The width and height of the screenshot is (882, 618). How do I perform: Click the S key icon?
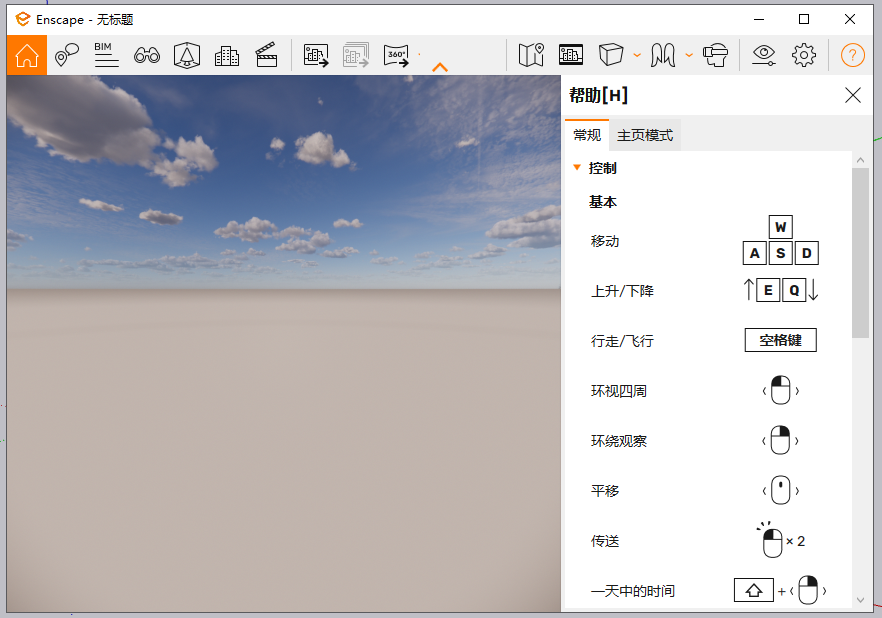(x=781, y=253)
